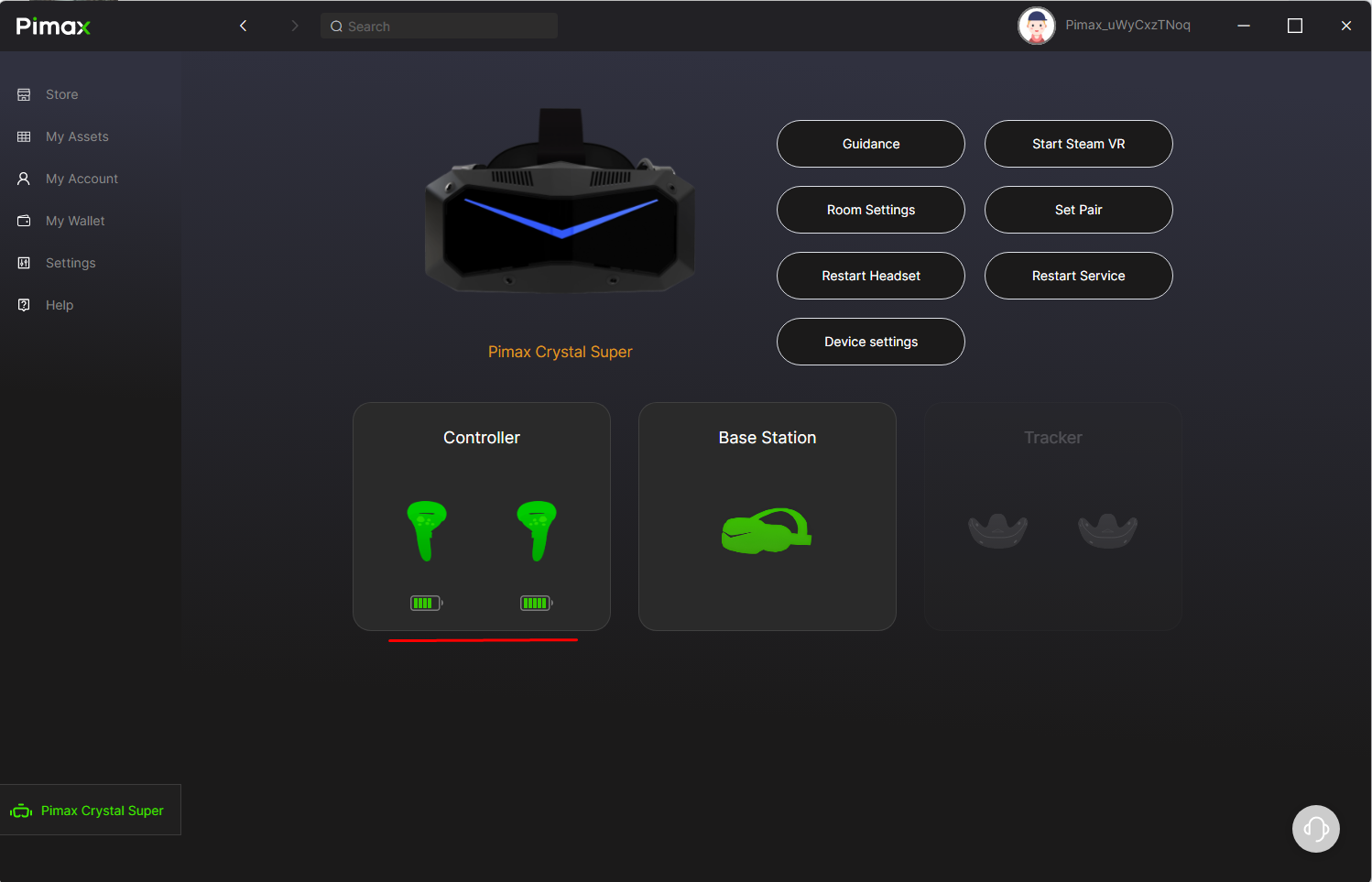Select Pimax Crystal Super device status tab
This screenshot has width=1372, height=882.
(90, 811)
